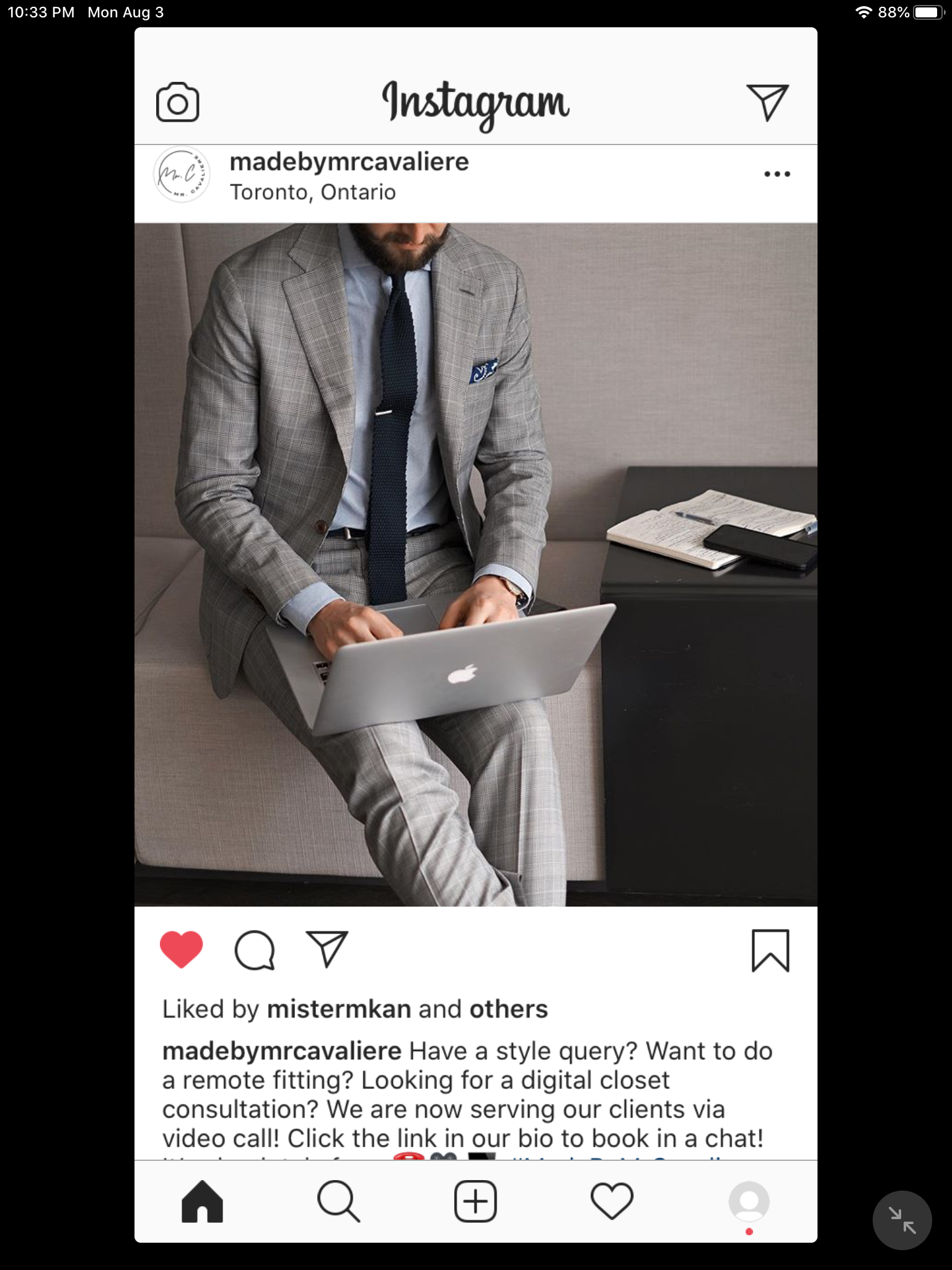Open the Search tab

(338, 1201)
